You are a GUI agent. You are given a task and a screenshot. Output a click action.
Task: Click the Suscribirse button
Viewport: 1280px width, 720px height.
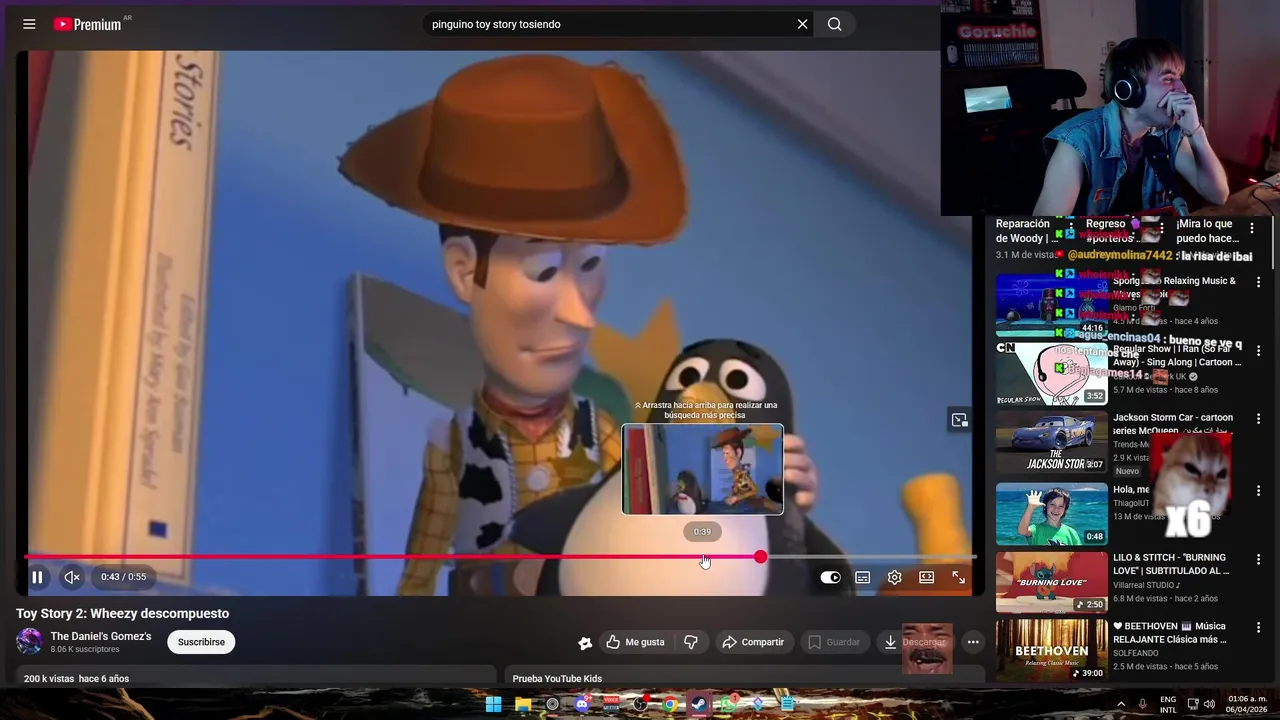pyautogui.click(x=201, y=642)
